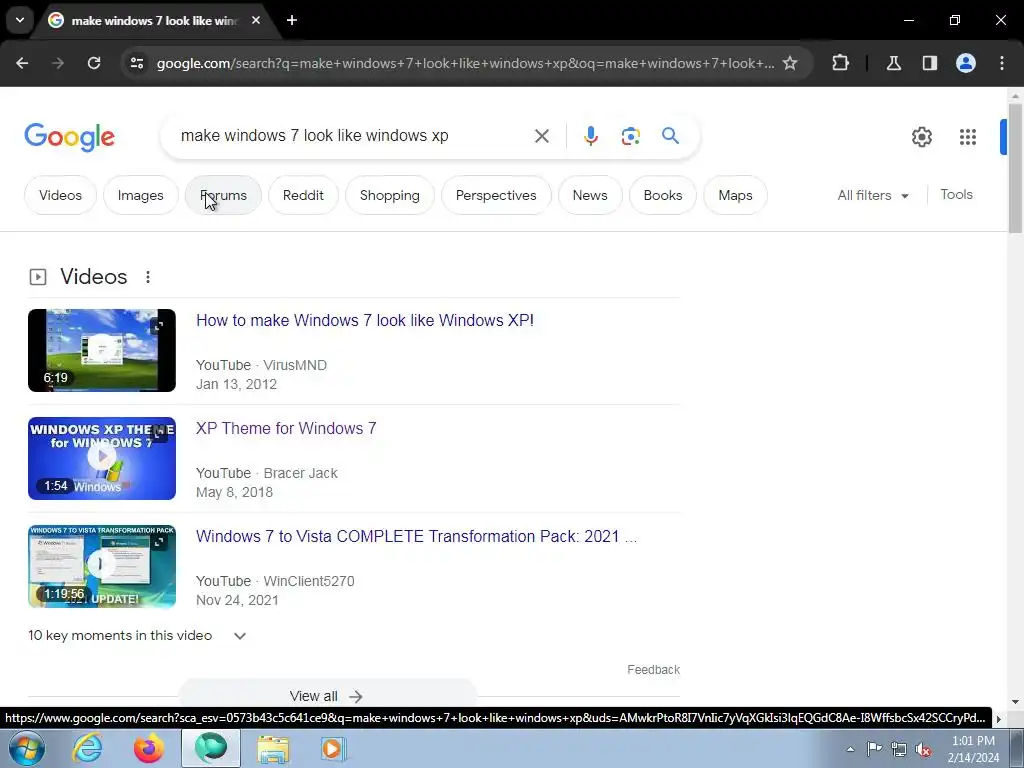Open the network tray icon
The width and height of the screenshot is (1024, 768).
(x=899, y=749)
